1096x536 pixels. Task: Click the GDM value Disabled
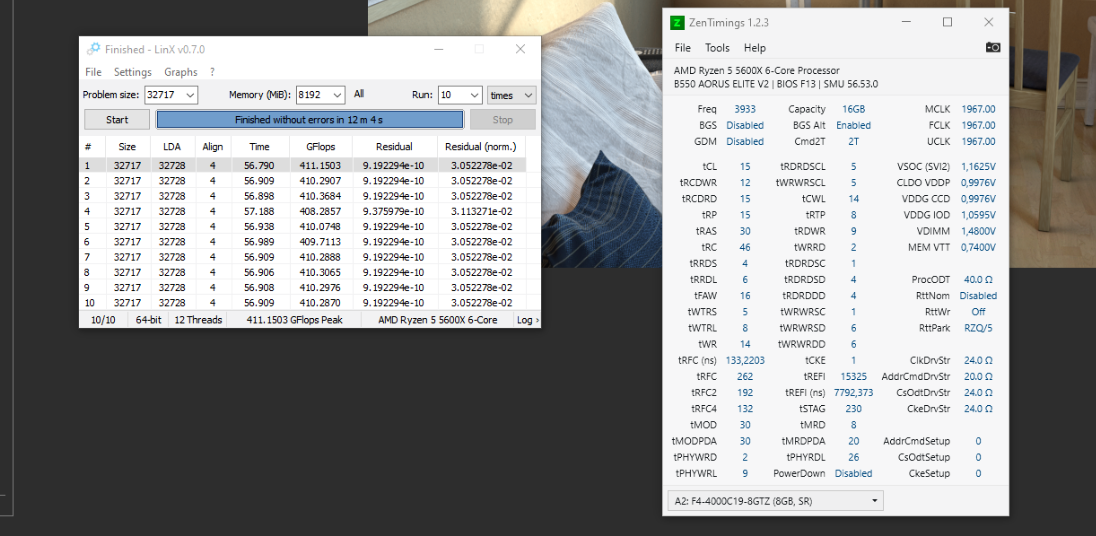(x=744, y=141)
